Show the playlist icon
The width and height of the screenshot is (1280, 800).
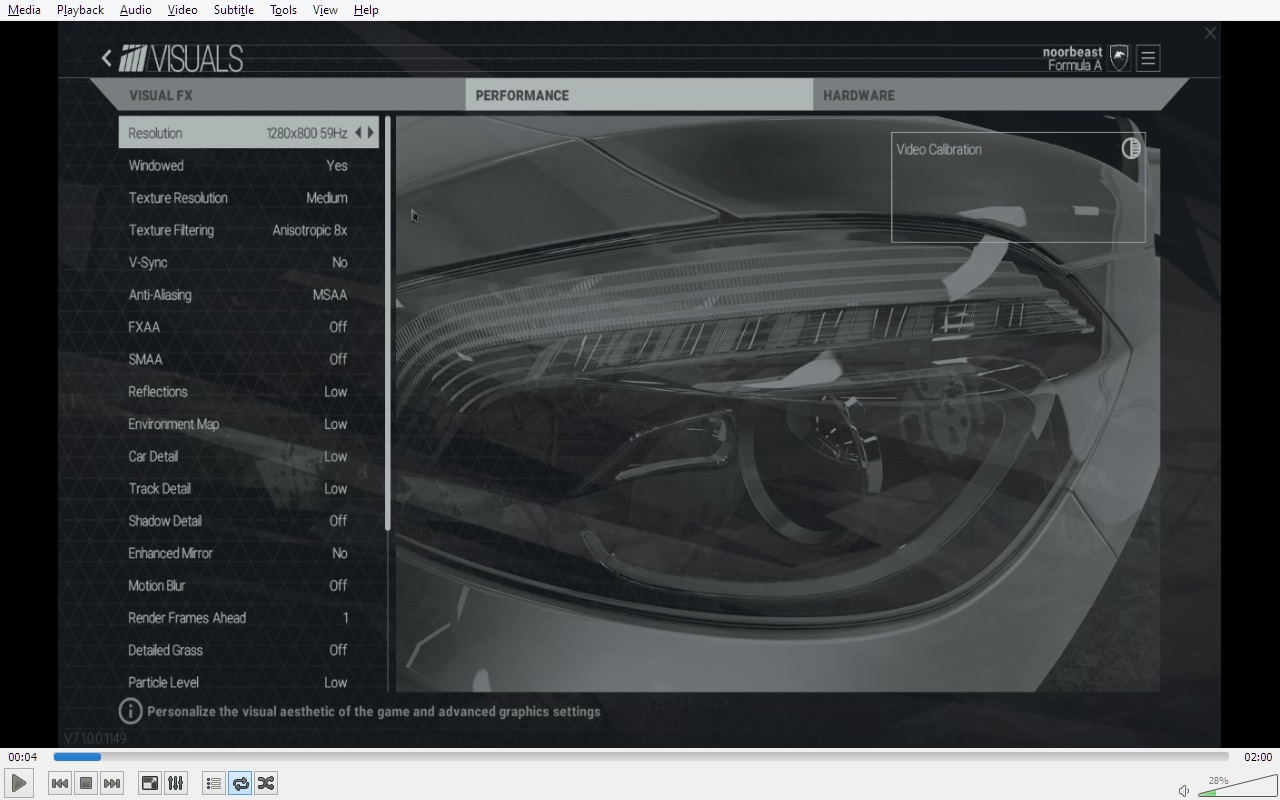(213, 783)
